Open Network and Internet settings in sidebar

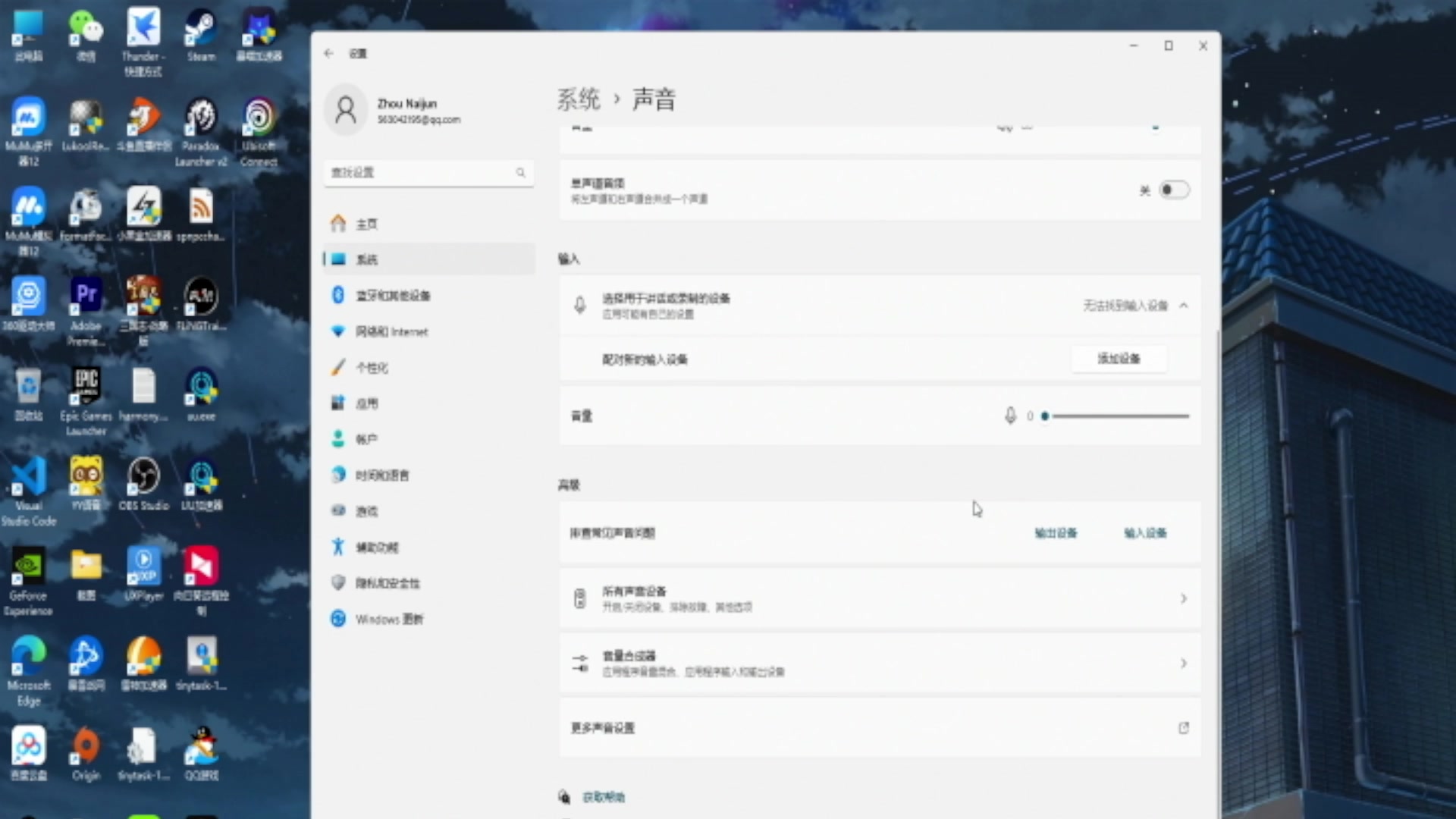[391, 331]
